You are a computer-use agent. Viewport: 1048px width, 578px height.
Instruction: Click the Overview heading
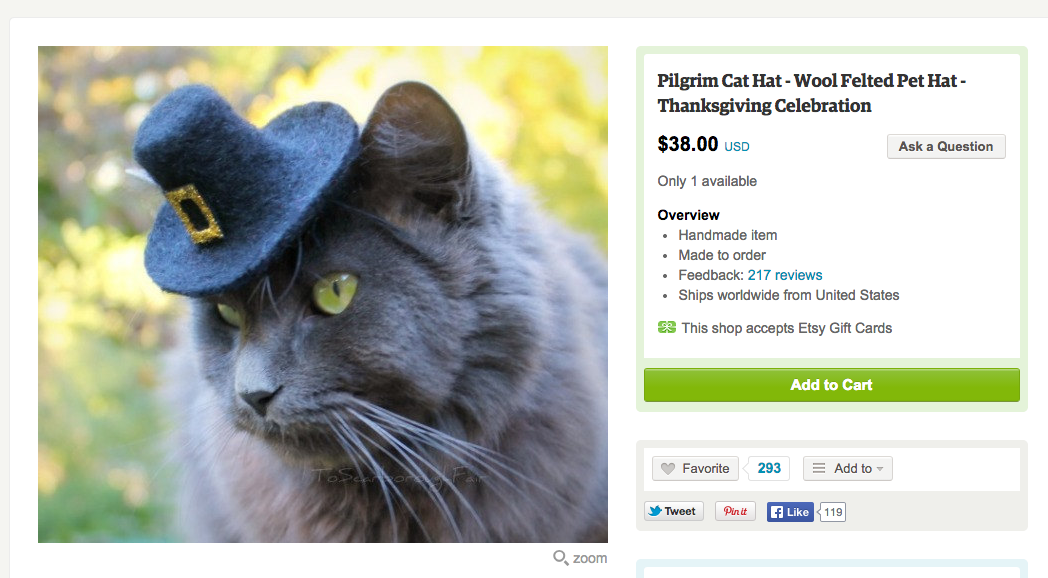[688, 215]
